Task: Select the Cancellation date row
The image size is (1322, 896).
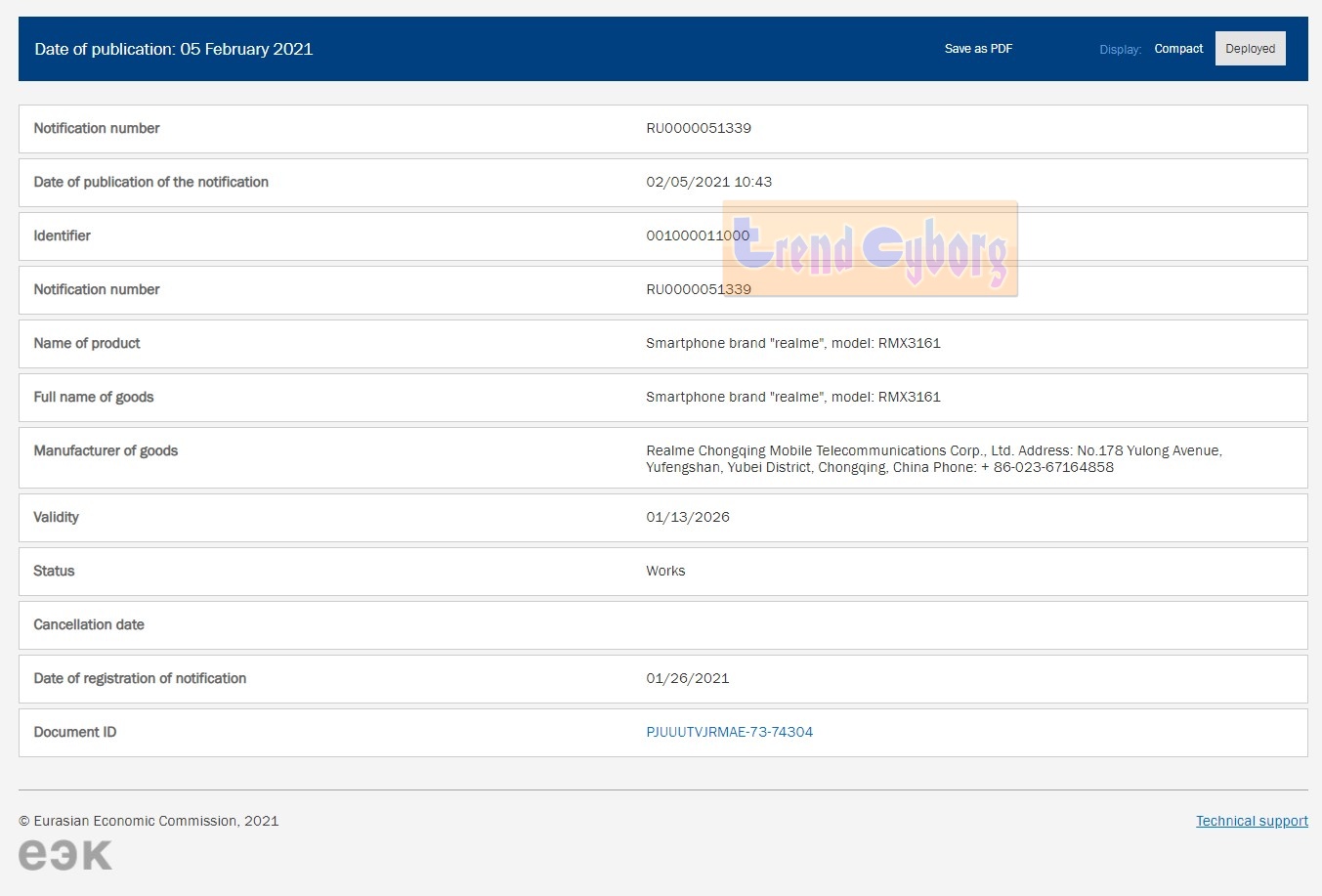Action: [x=89, y=624]
